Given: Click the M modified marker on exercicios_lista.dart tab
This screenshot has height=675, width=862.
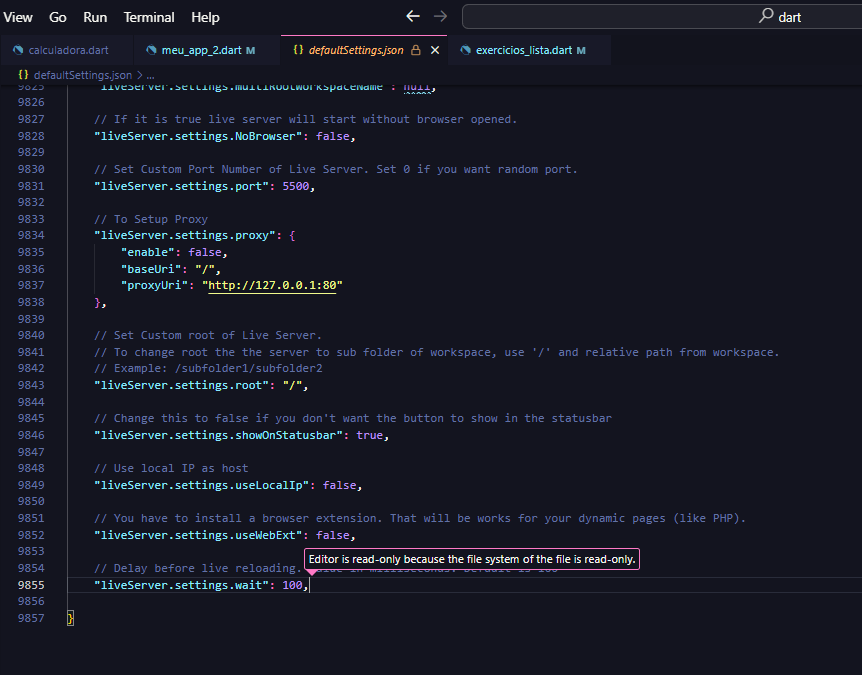Looking at the screenshot, I should click(x=581, y=51).
